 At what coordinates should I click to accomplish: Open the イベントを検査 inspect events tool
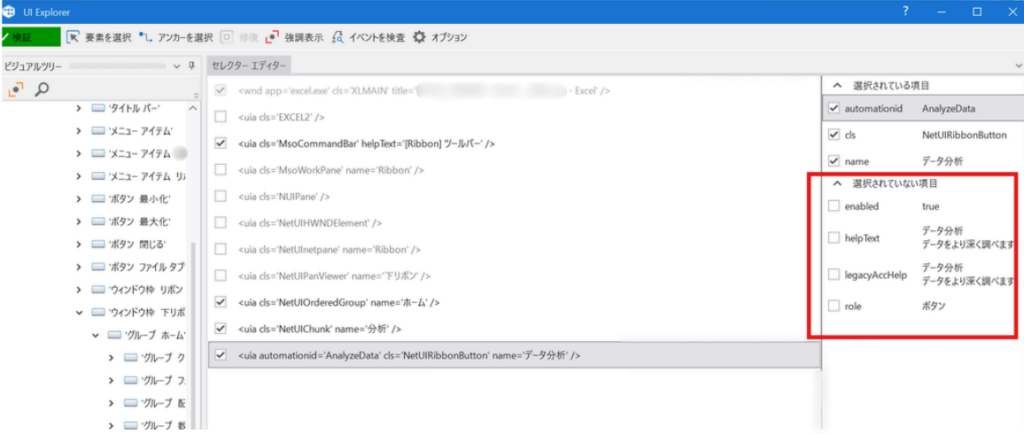[338, 37]
